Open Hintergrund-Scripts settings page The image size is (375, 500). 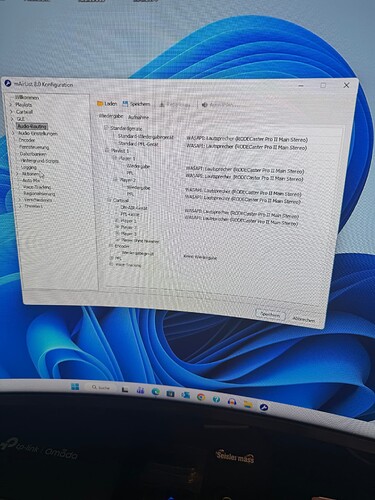point(40,161)
